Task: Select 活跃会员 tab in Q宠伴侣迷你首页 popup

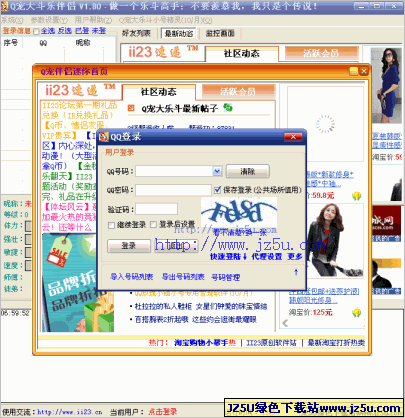Action: pos(238,91)
